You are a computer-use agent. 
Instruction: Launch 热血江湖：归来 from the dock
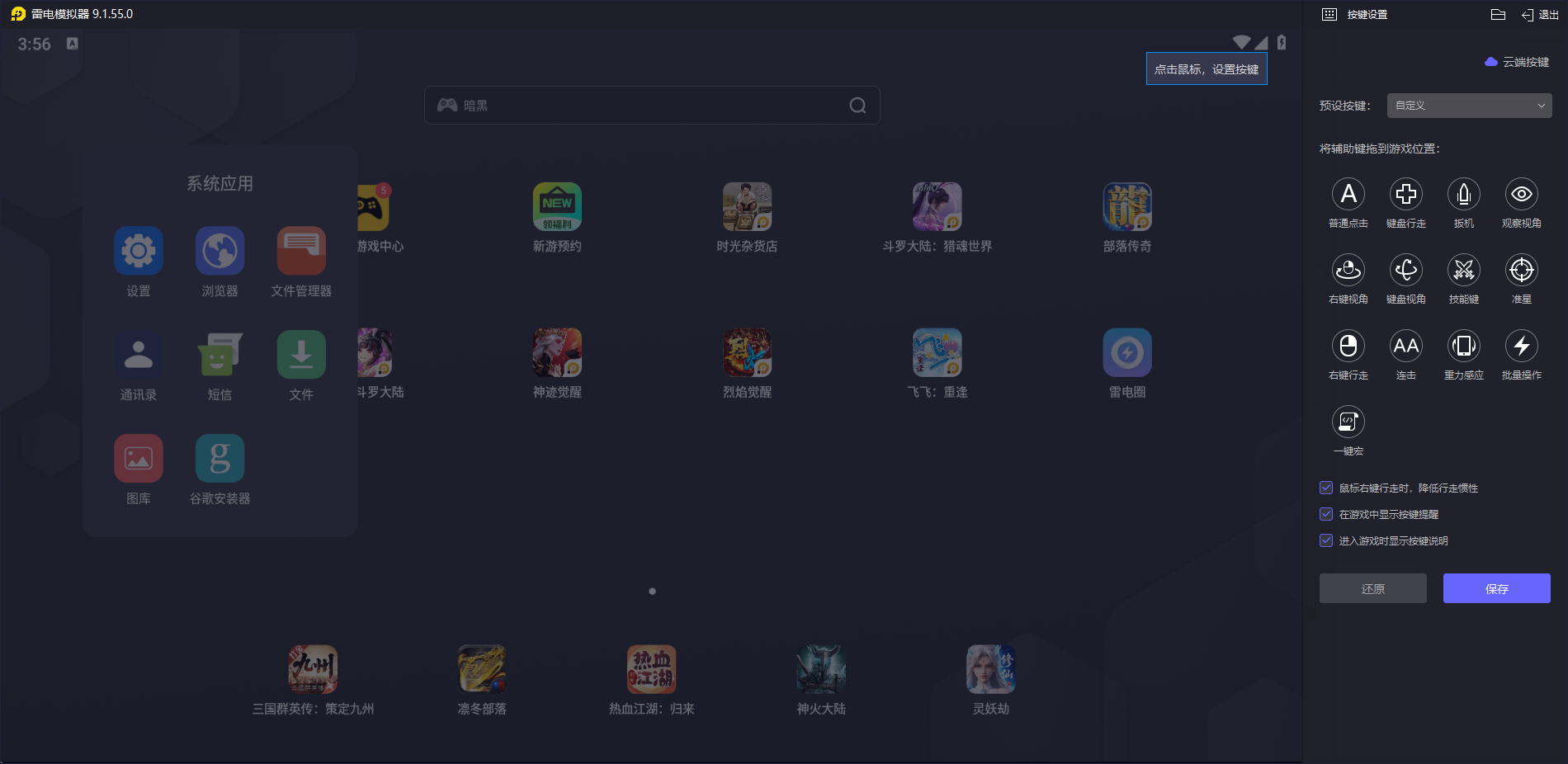click(652, 669)
